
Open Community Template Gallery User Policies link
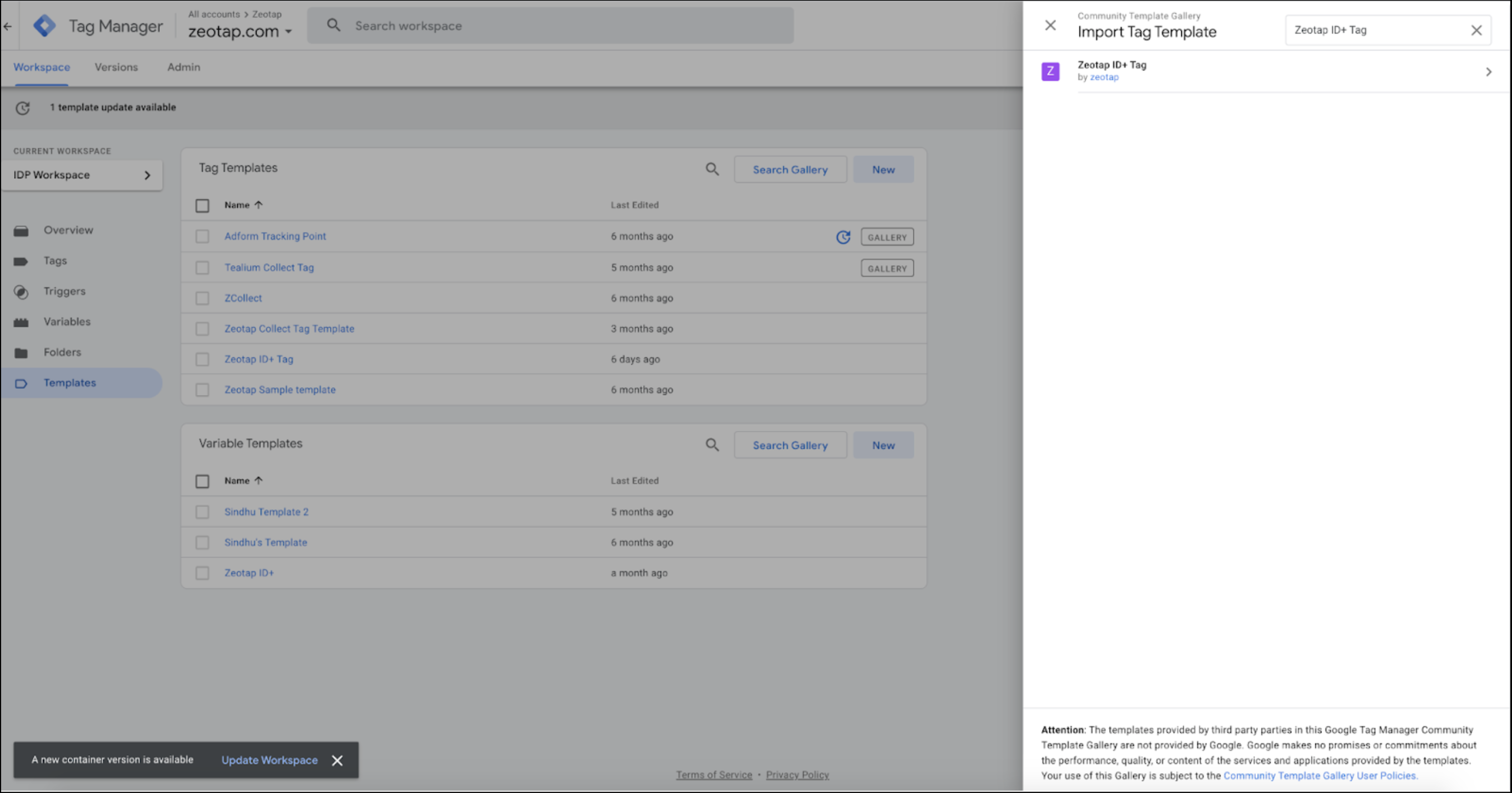point(1320,776)
